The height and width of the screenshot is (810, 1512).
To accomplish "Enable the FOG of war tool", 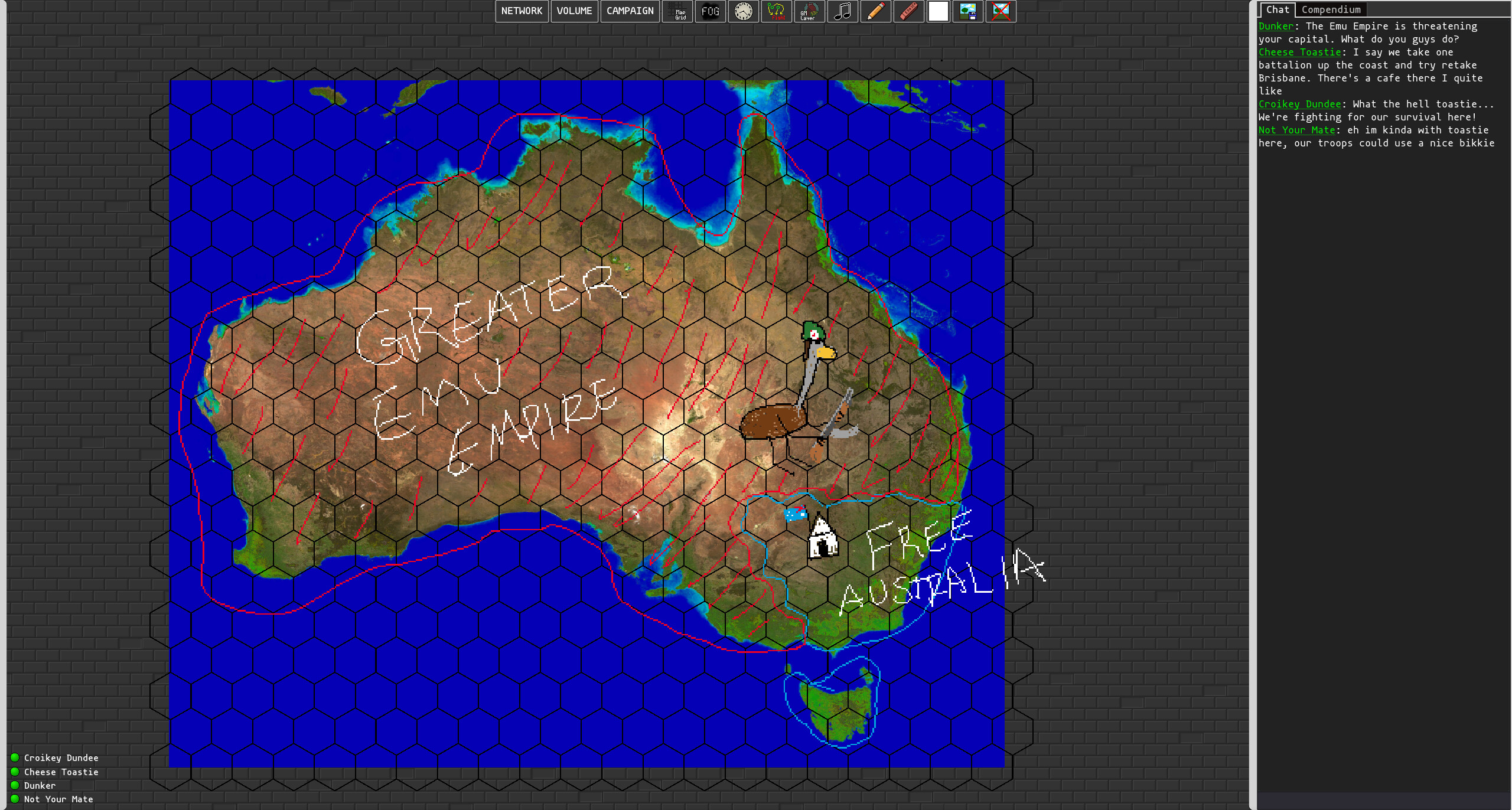I will pos(710,11).
